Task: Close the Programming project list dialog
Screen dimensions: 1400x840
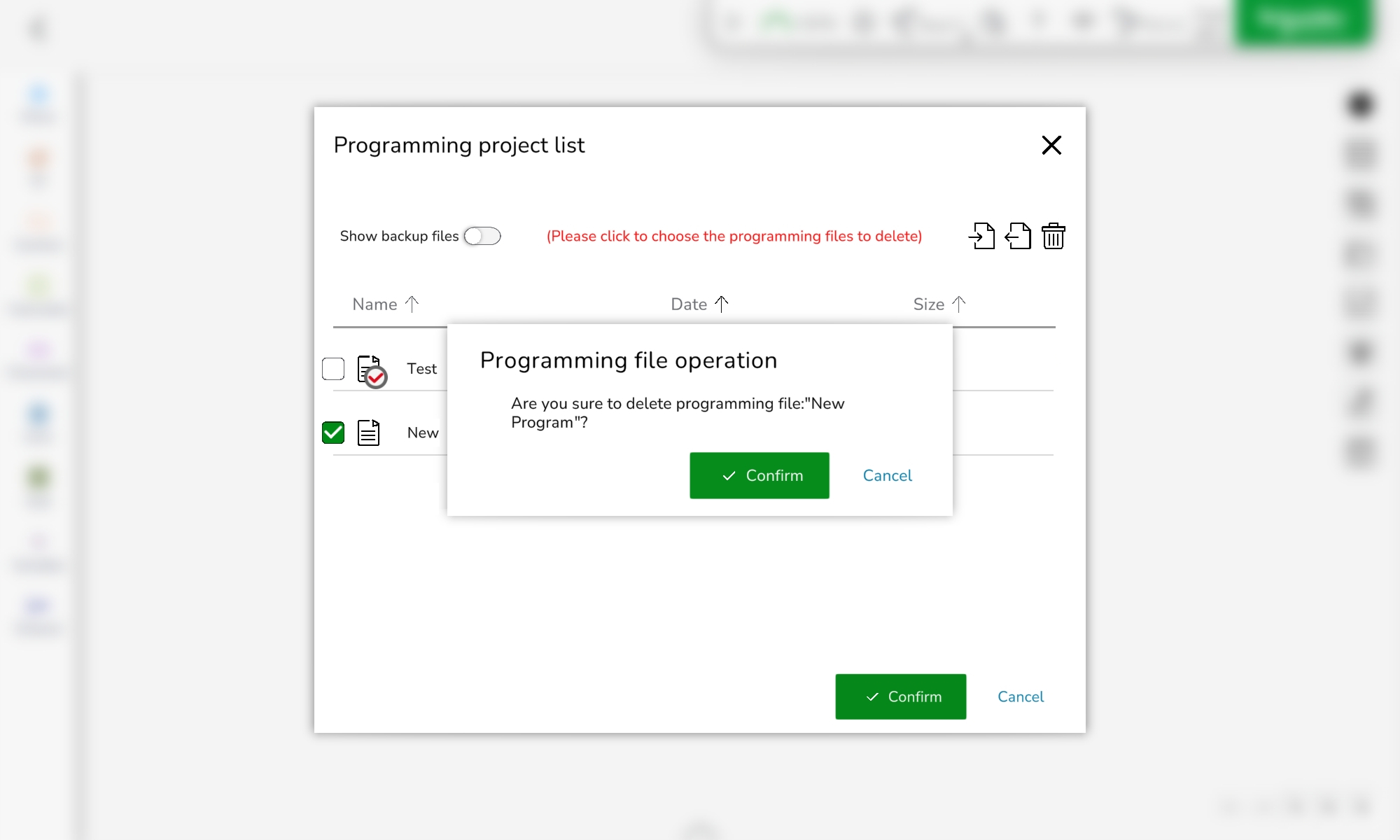Action: [x=1051, y=145]
